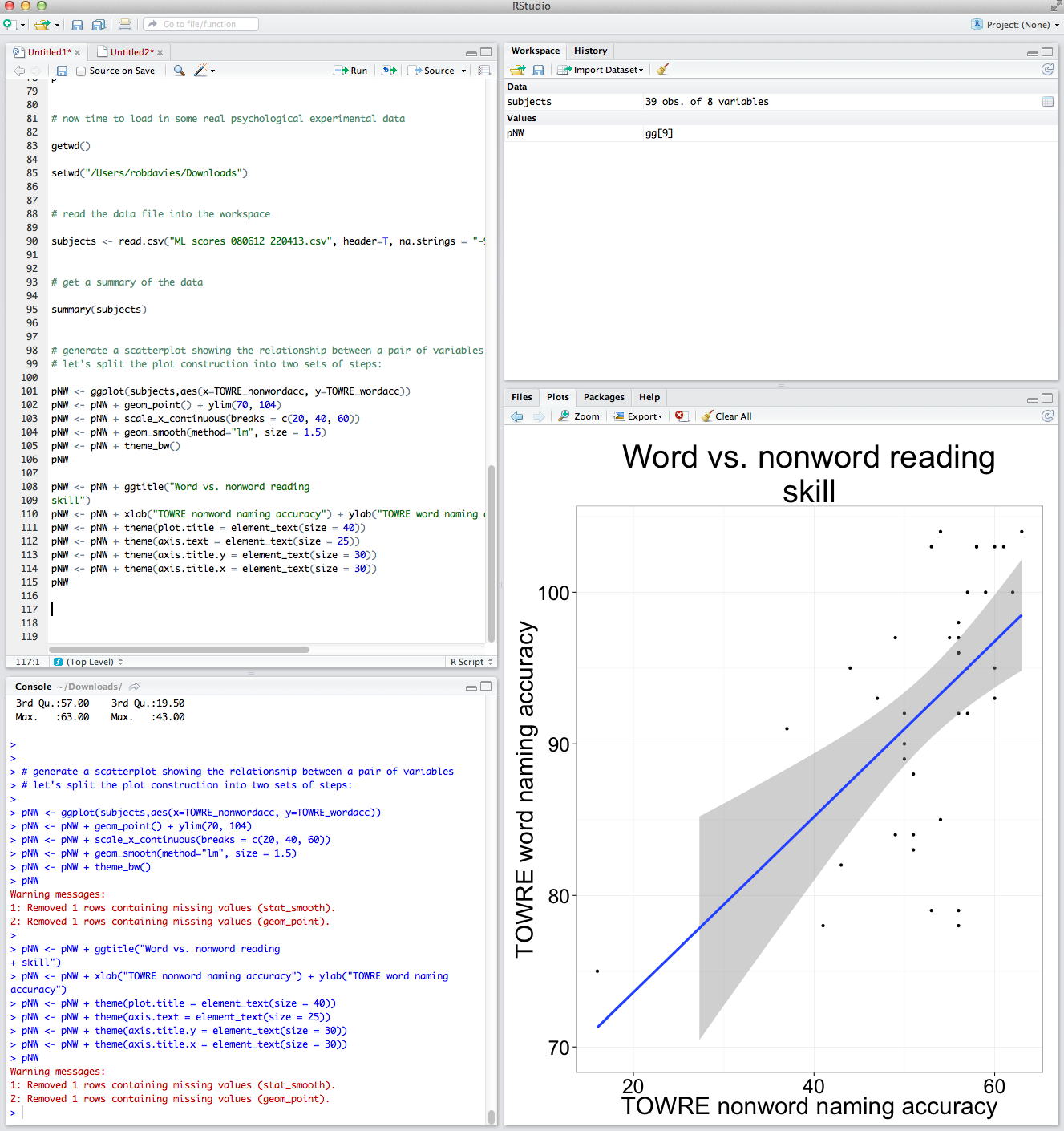Click the Go to file/function search field
Viewport: 1064px width, 1131px height.
tap(200, 24)
